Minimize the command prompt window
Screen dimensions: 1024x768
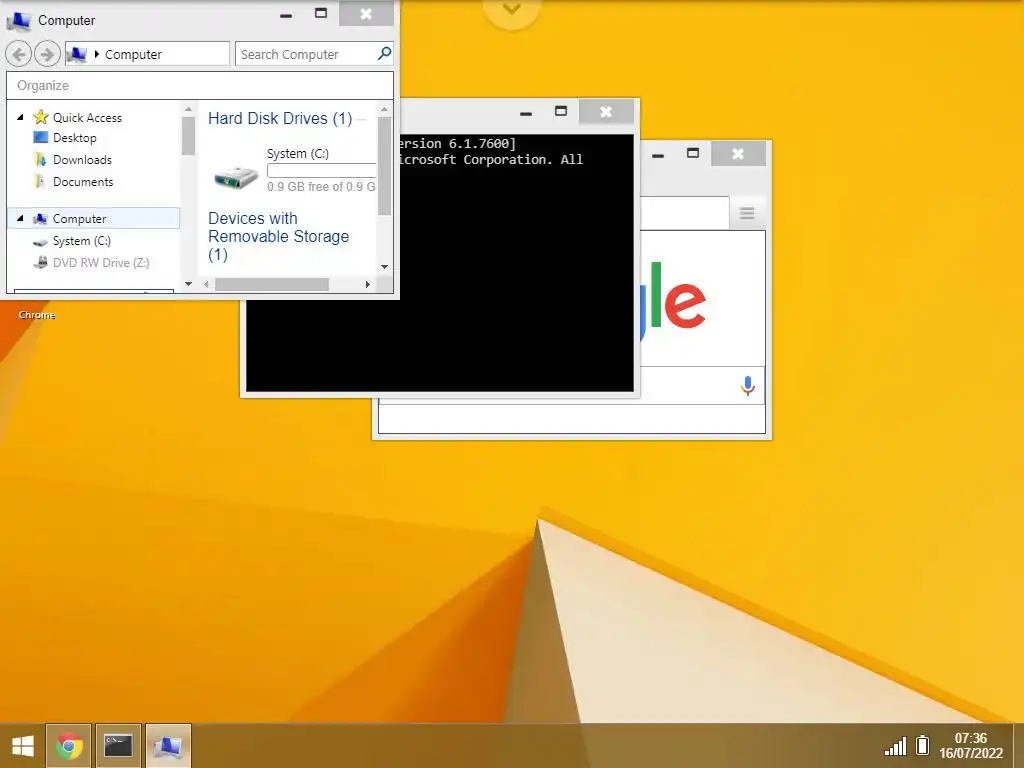pyautogui.click(x=526, y=113)
